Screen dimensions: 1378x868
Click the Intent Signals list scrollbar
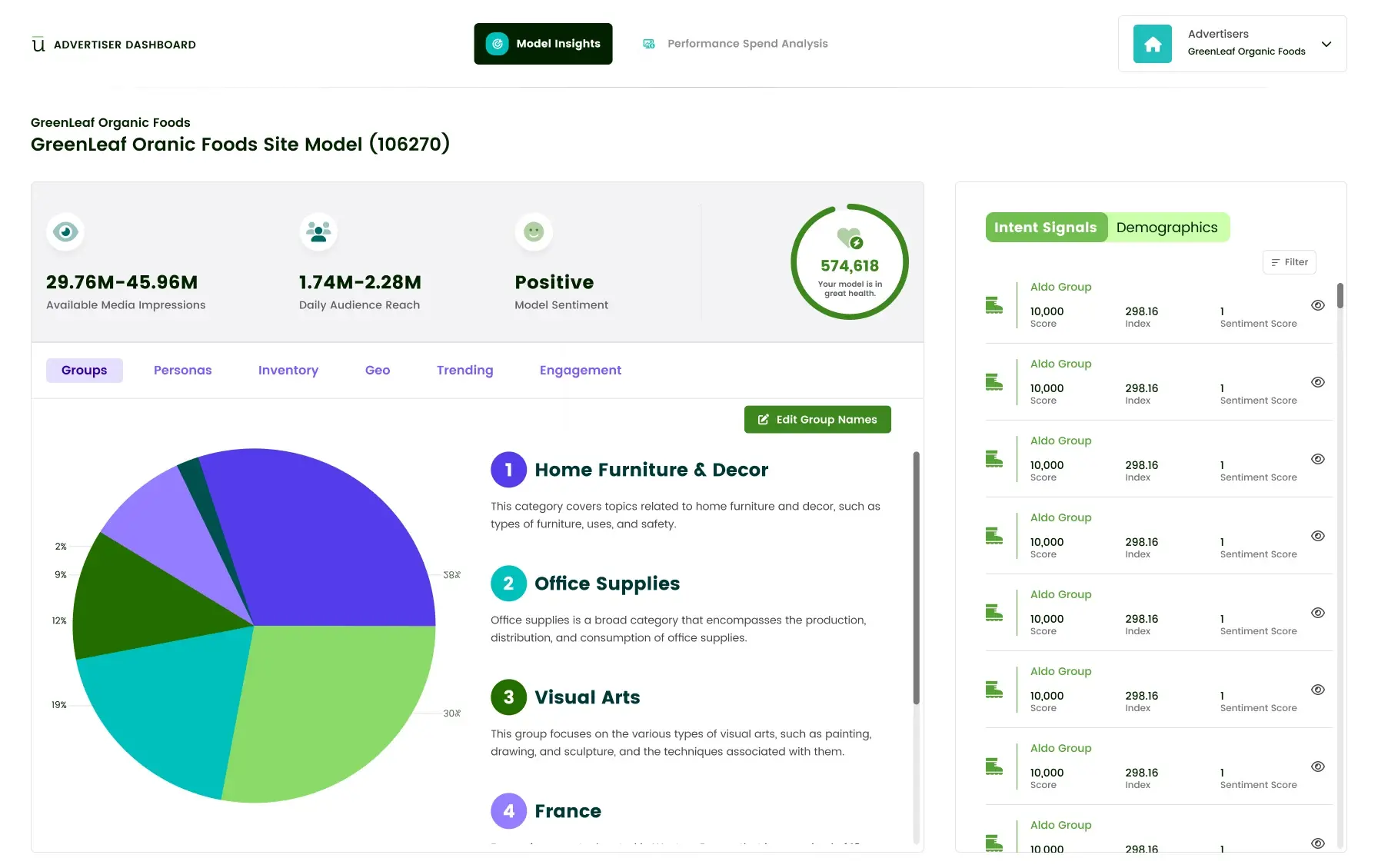(1340, 296)
